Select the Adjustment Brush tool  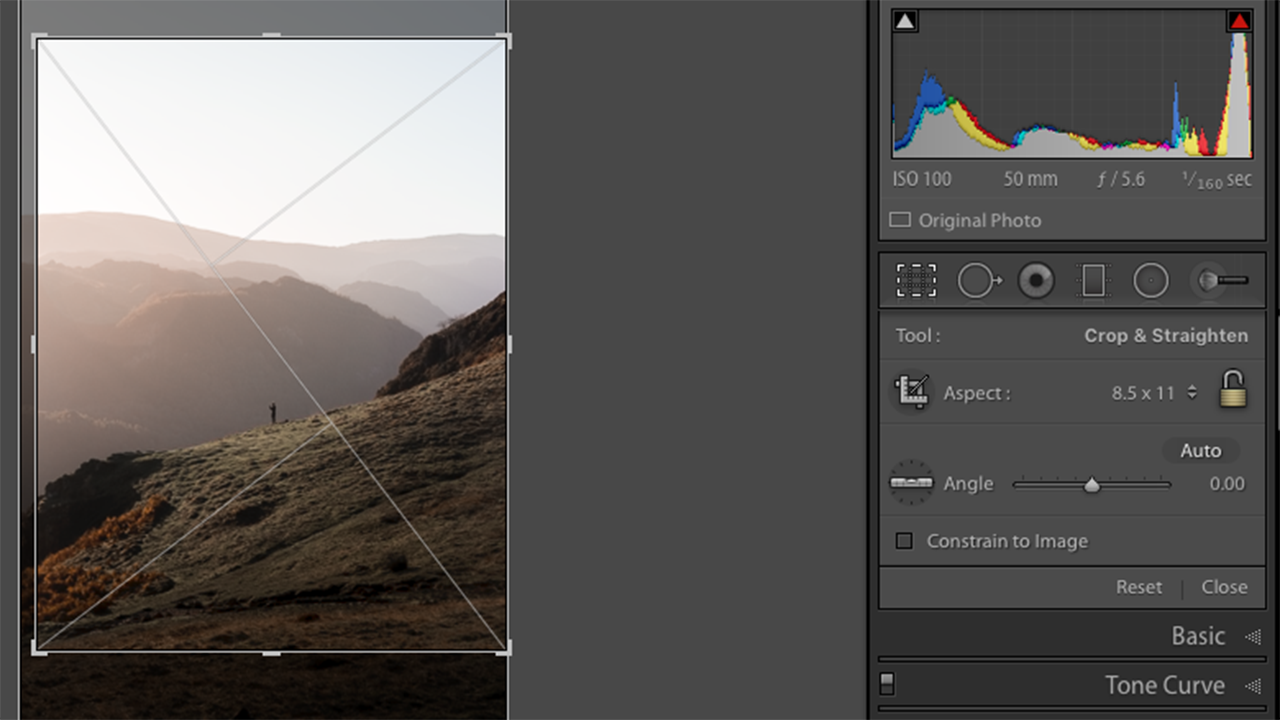[1220, 281]
